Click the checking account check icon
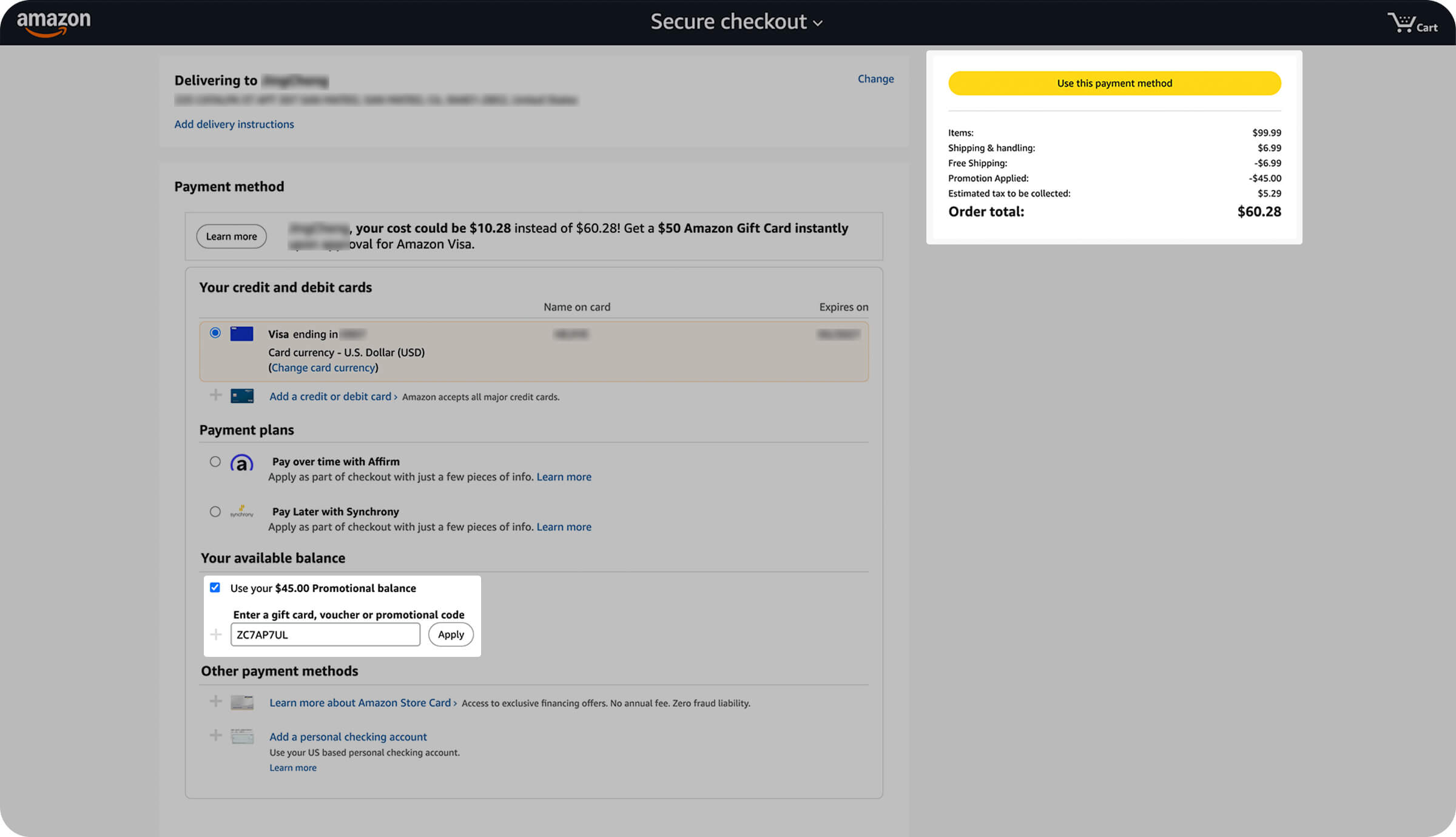Image resolution: width=1456 pixels, height=837 pixels. point(242,736)
